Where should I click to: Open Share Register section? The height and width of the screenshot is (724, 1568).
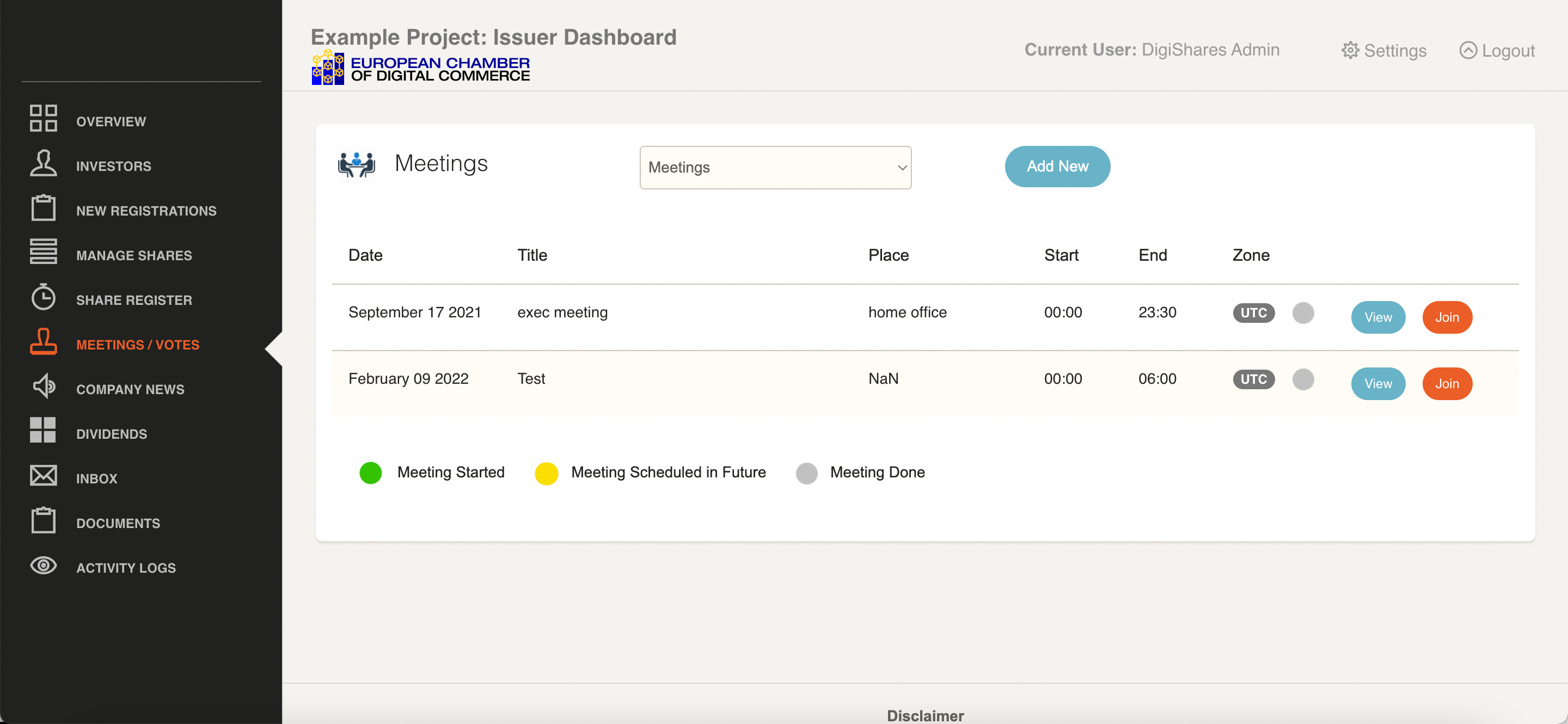tap(134, 300)
